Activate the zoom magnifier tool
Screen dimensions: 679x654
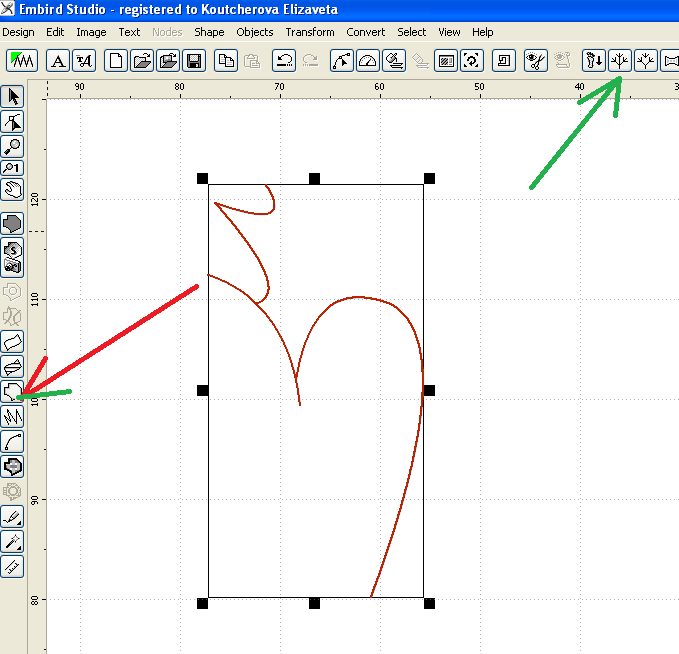point(13,146)
